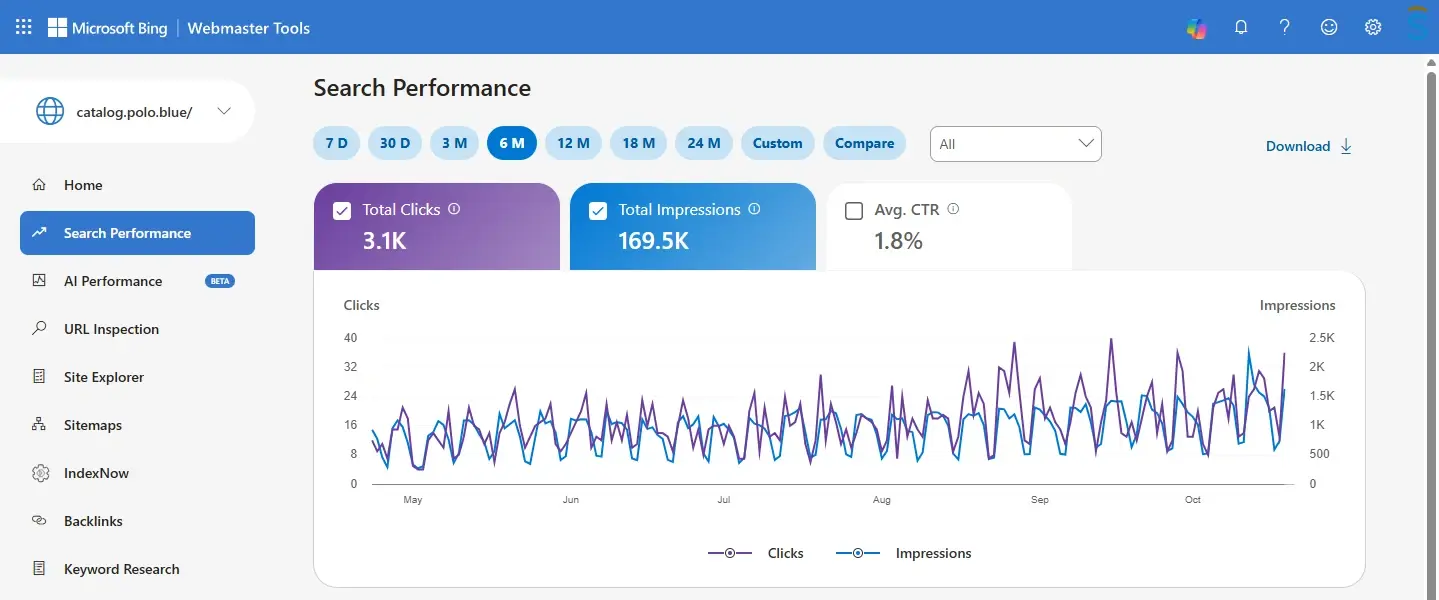This screenshot has width=1439, height=600.
Task: Uncheck the Total Impressions checkbox
Action: click(598, 210)
